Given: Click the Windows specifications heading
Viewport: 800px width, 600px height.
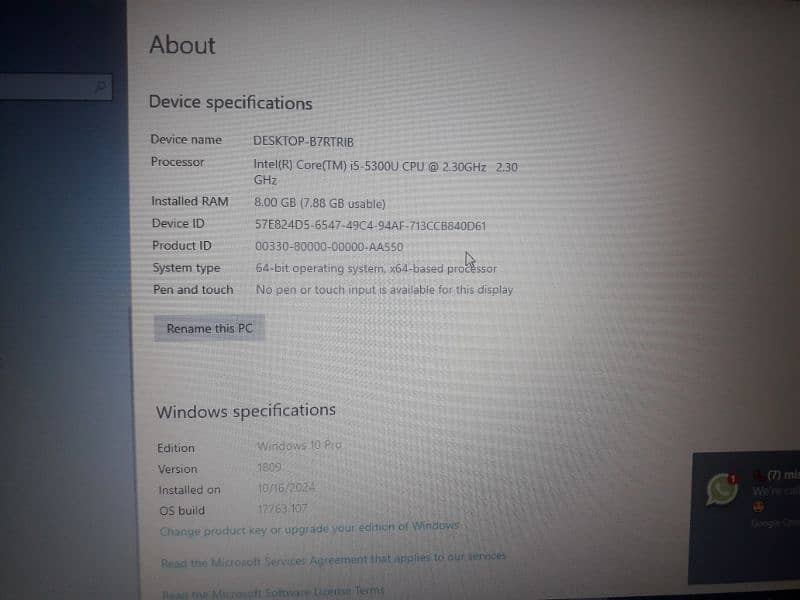Looking at the screenshot, I should [x=246, y=411].
